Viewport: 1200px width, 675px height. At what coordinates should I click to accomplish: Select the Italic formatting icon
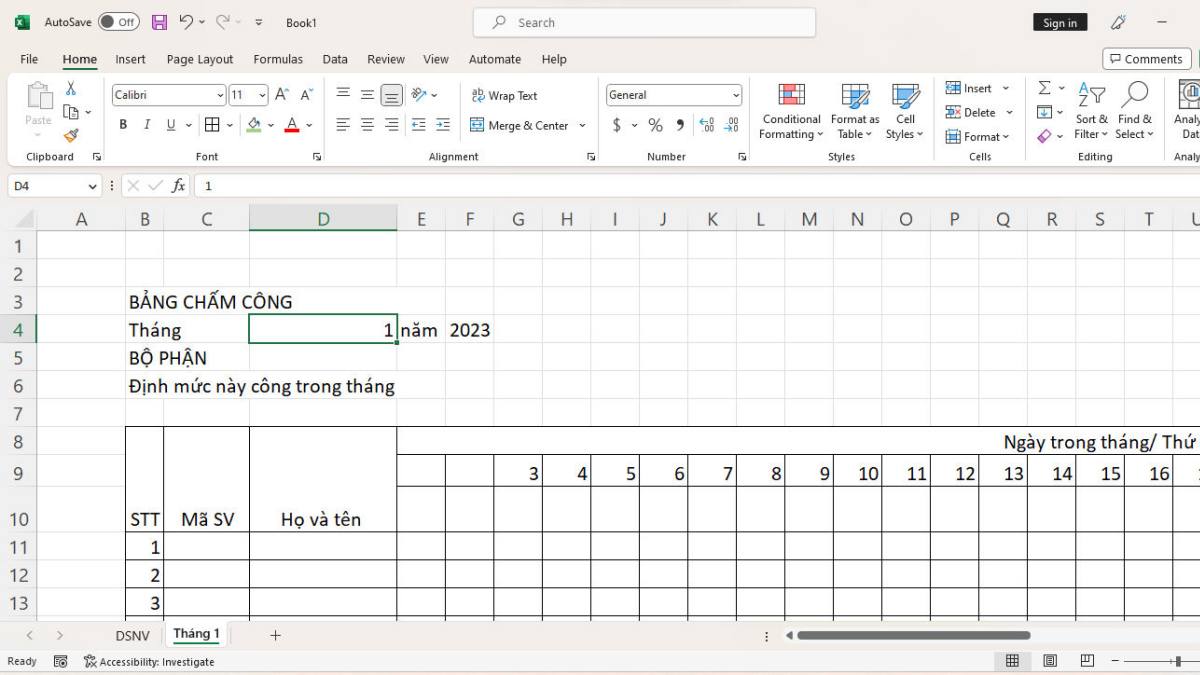[147, 124]
